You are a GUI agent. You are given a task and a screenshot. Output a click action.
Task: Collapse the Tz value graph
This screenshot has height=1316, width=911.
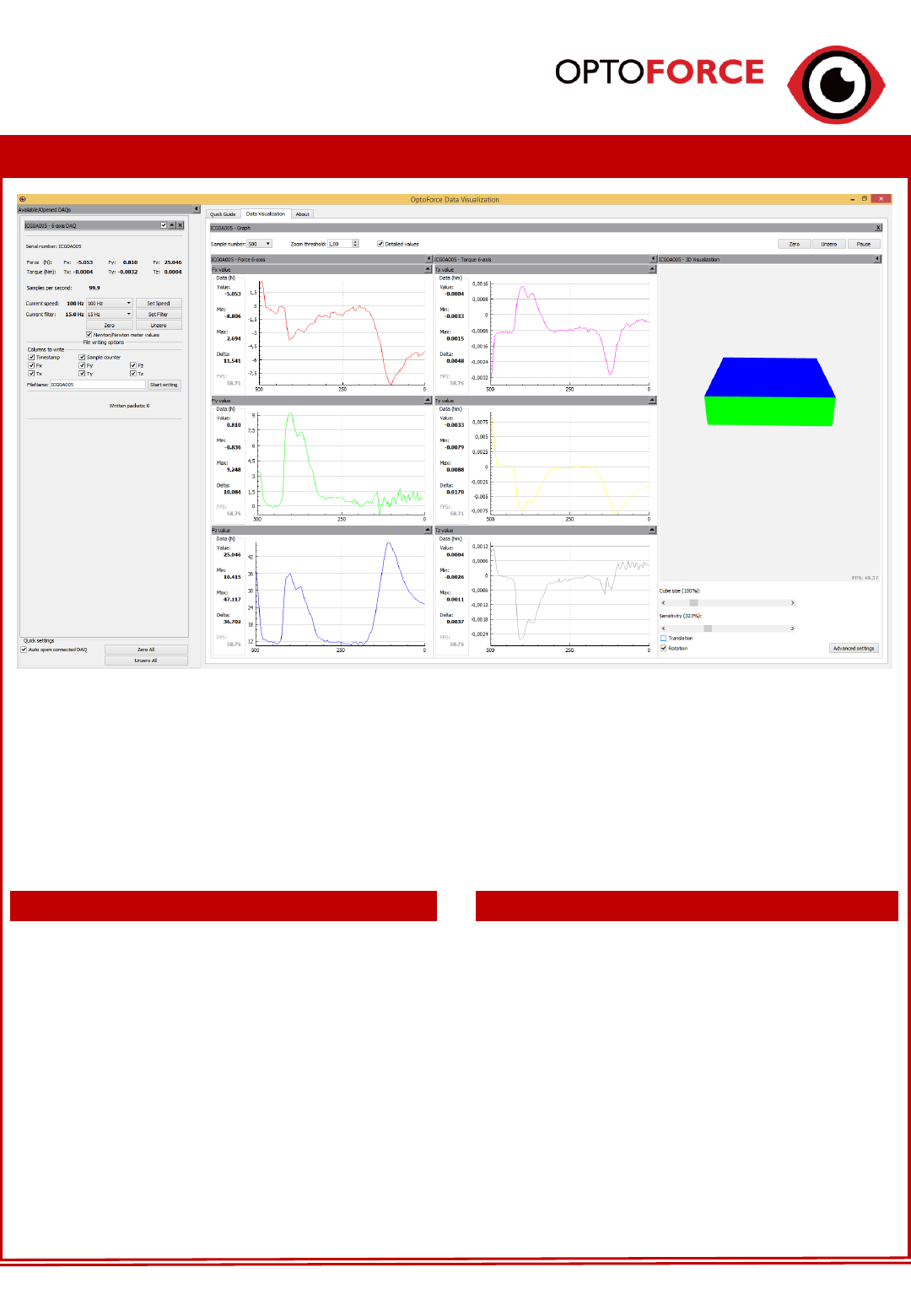652,530
